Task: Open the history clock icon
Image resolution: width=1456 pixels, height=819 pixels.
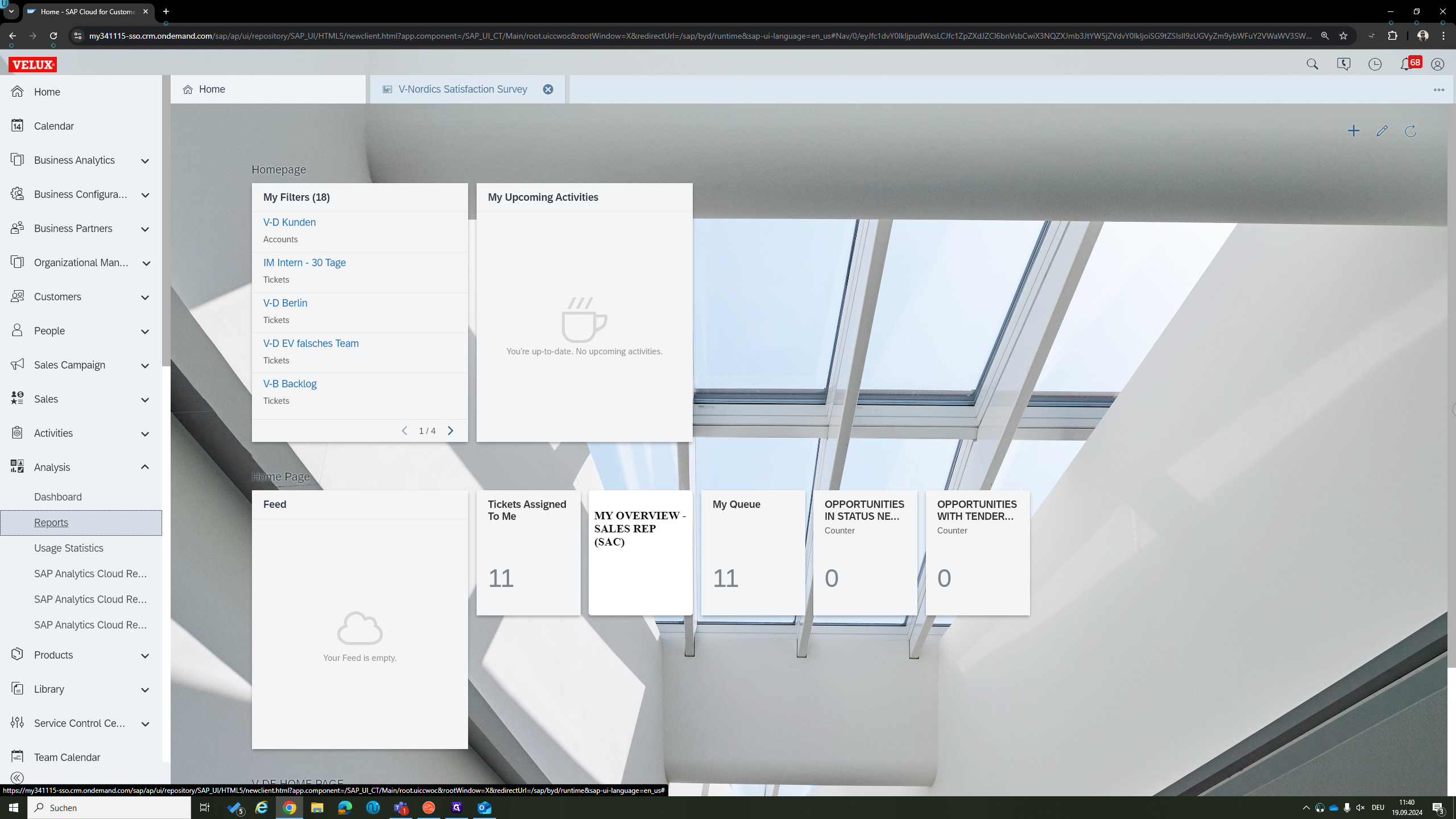Action: point(1375,64)
